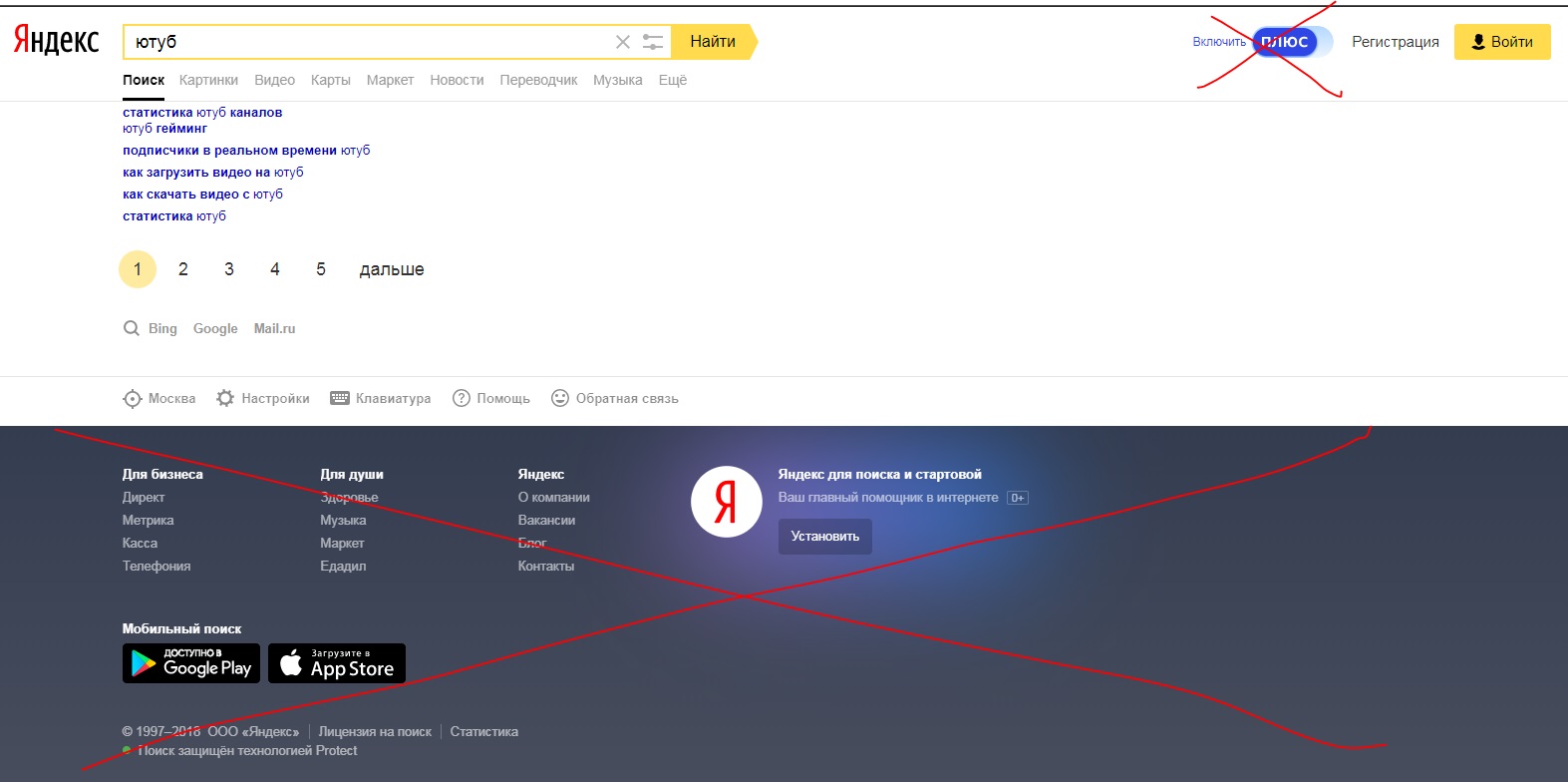
Task: Go to results page 4
Action: point(275,269)
